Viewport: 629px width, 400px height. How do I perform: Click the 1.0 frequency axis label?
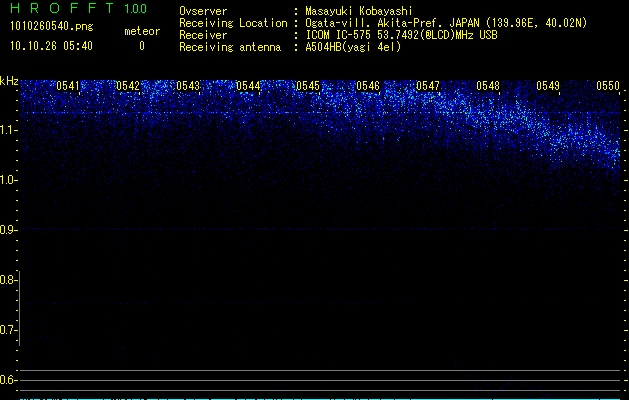(x=7, y=180)
